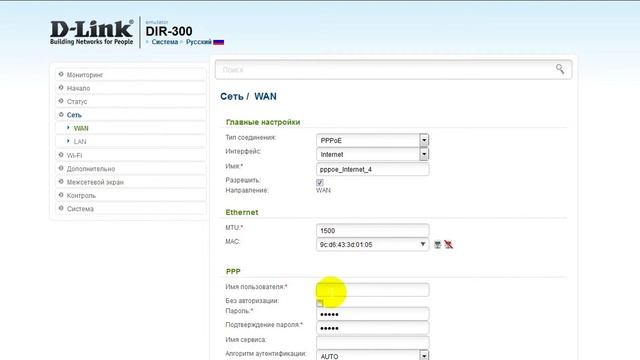Image resolution: width=640 pixels, height=360 pixels.
Task: Click the DIR-300 model title
Action: click(x=169, y=31)
